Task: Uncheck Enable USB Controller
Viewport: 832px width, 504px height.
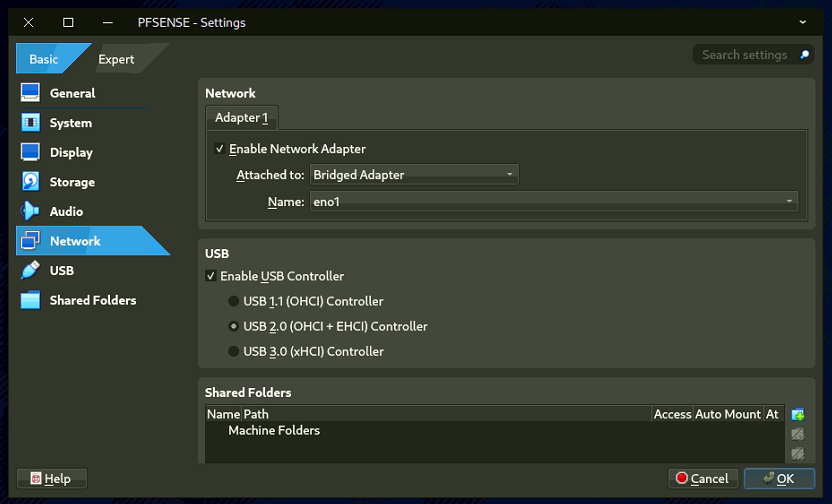Action: coord(211,276)
